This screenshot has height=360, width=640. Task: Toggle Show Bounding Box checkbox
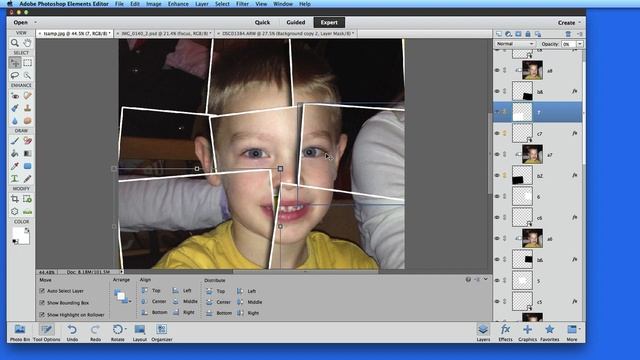click(42, 303)
